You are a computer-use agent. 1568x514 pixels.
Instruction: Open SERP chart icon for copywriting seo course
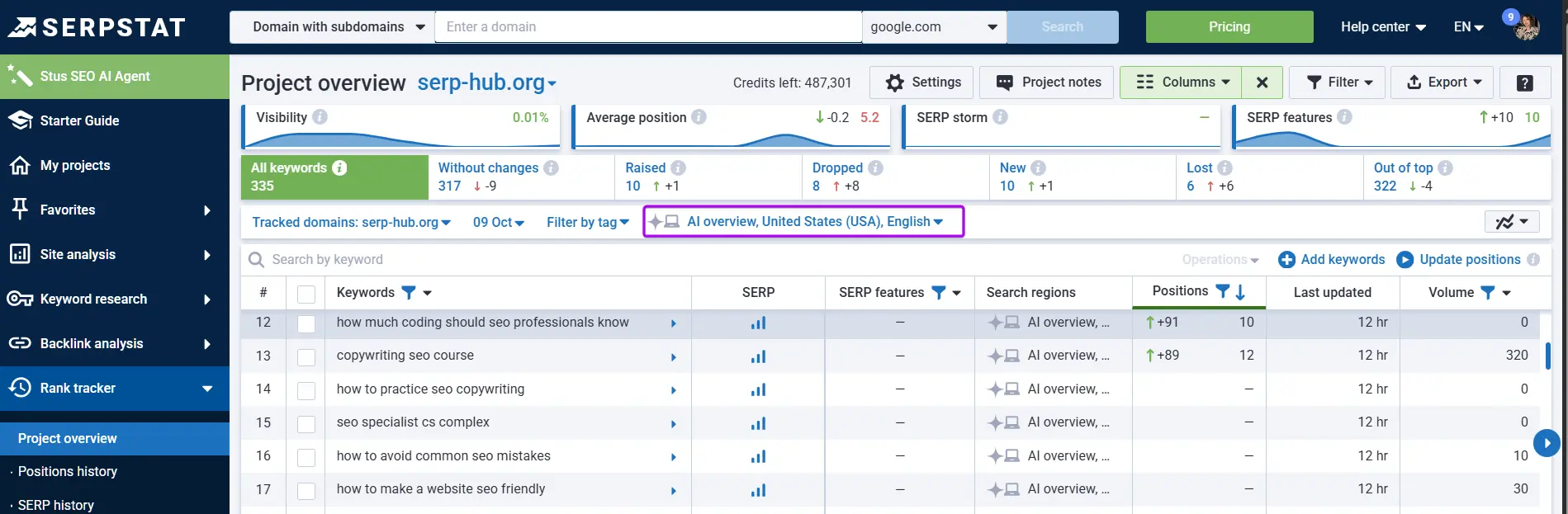(758, 356)
